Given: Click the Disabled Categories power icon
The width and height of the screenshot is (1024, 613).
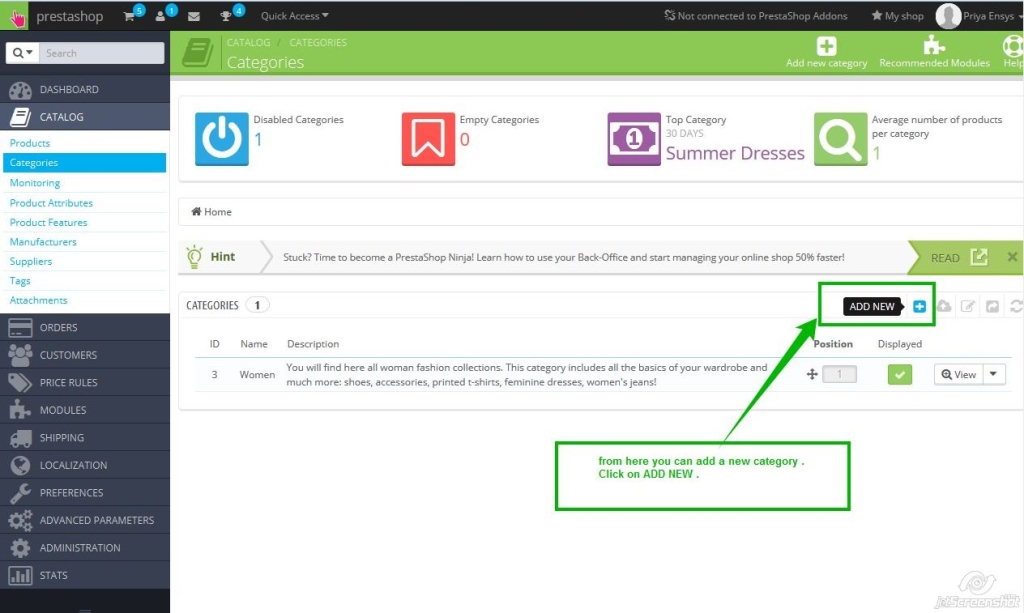Looking at the screenshot, I should [221, 138].
